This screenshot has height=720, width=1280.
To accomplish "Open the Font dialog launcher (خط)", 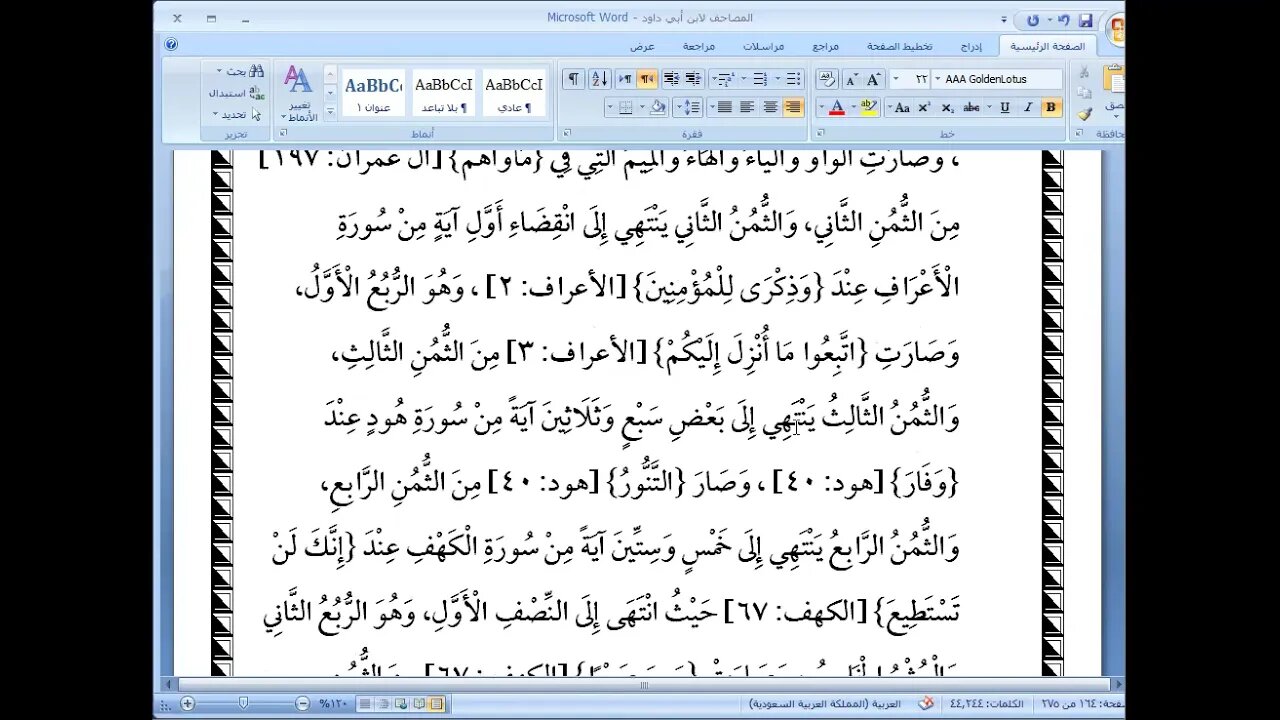I will (x=821, y=133).
